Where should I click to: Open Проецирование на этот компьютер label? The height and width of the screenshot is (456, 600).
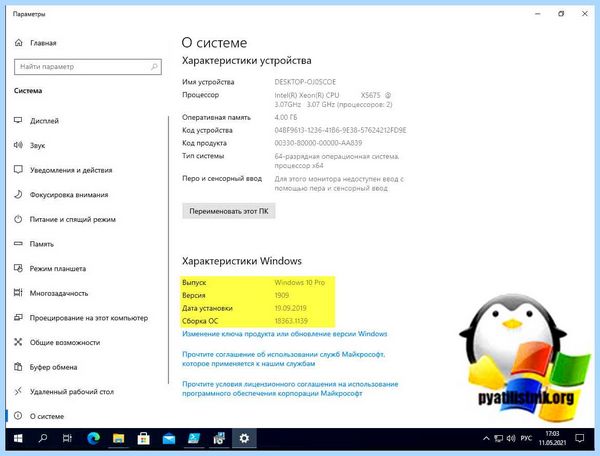point(89,318)
